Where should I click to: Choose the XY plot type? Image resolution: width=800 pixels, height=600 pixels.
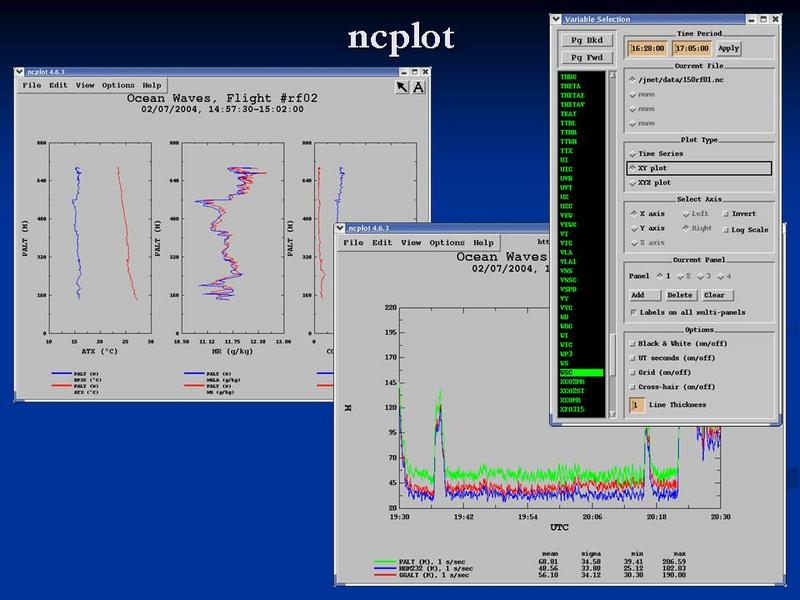[699, 168]
